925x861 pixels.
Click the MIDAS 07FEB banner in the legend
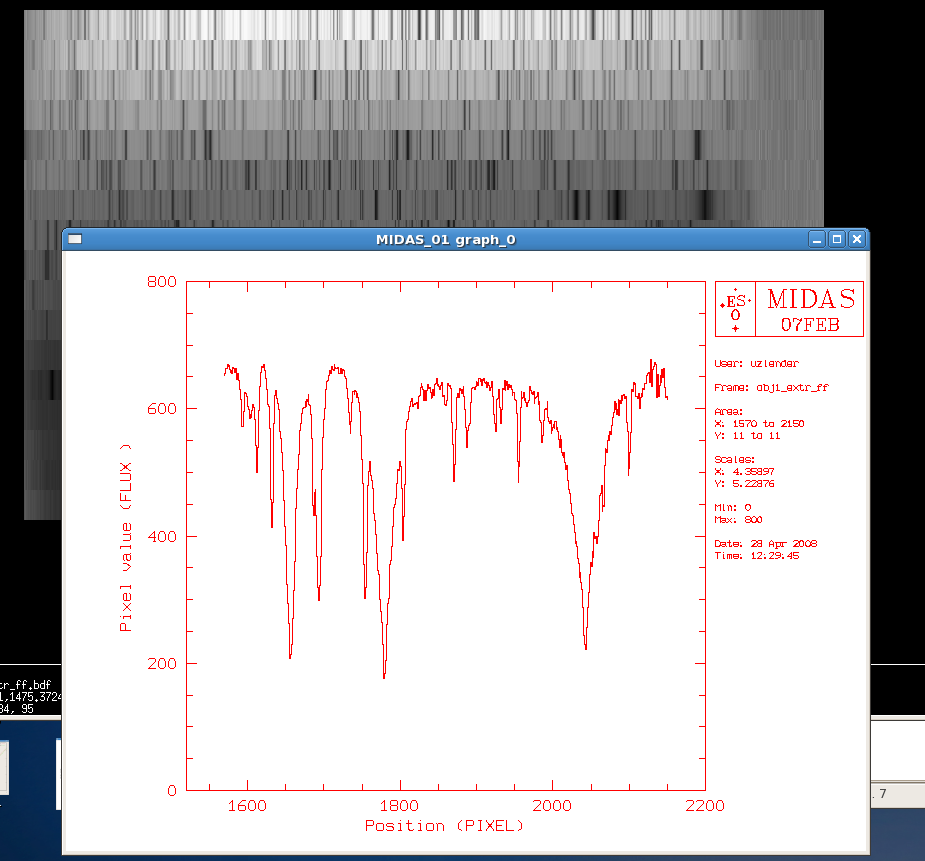pyautogui.click(x=812, y=308)
